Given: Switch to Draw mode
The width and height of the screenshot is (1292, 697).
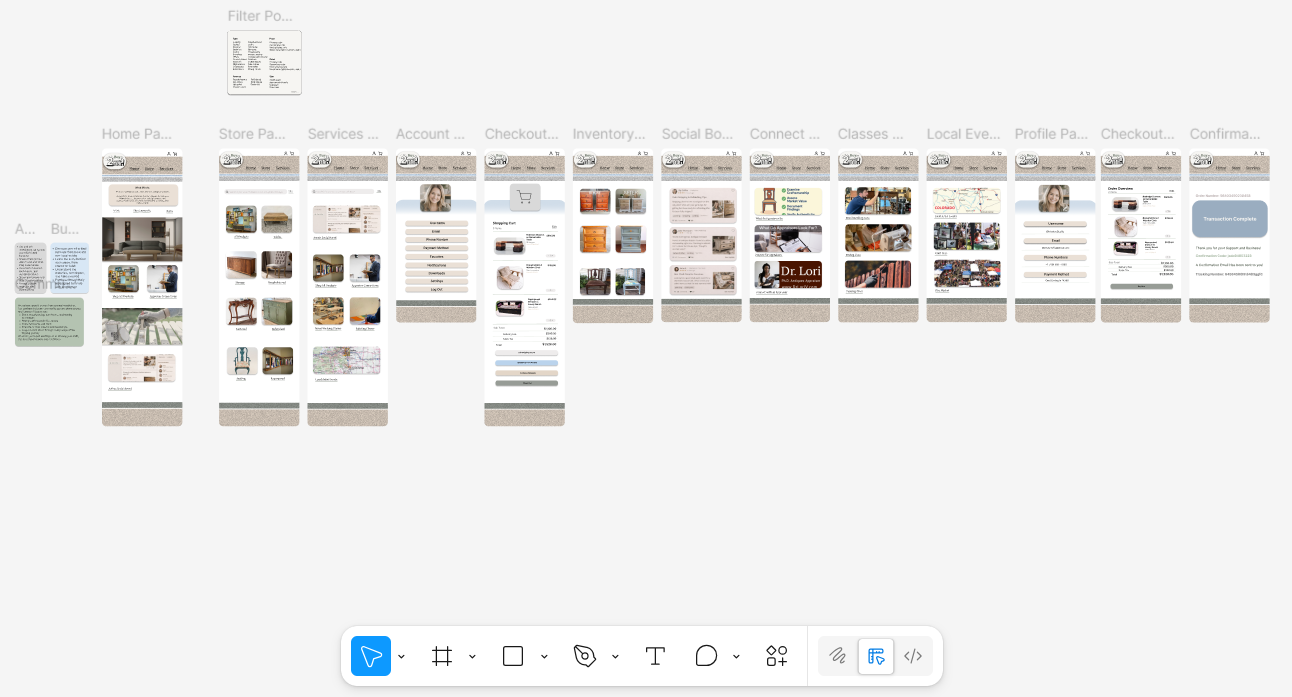Looking at the screenshot, I should click(x=838, y=656).
